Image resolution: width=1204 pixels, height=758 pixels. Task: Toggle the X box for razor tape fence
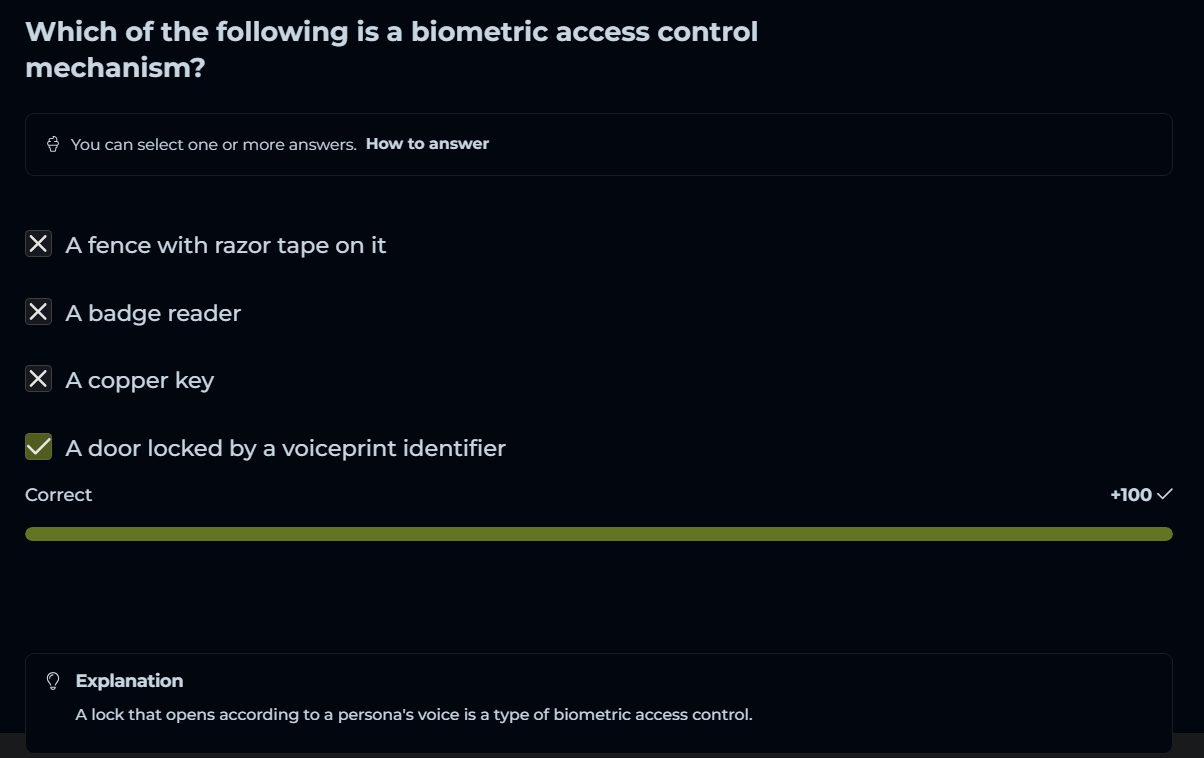coord(38,244)
